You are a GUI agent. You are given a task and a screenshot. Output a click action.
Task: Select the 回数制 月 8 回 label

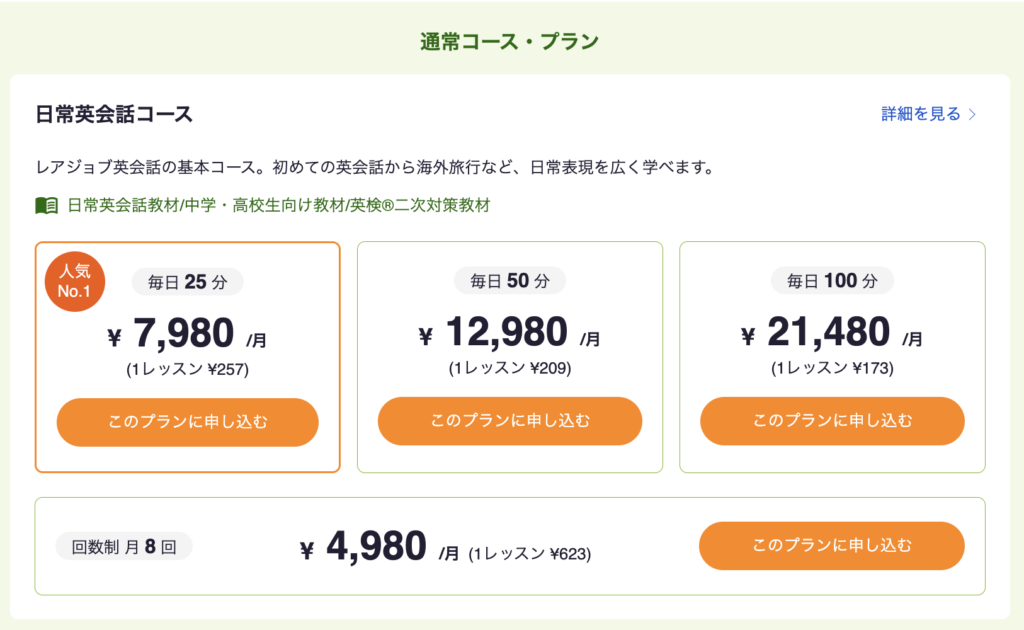pos(124,547)
